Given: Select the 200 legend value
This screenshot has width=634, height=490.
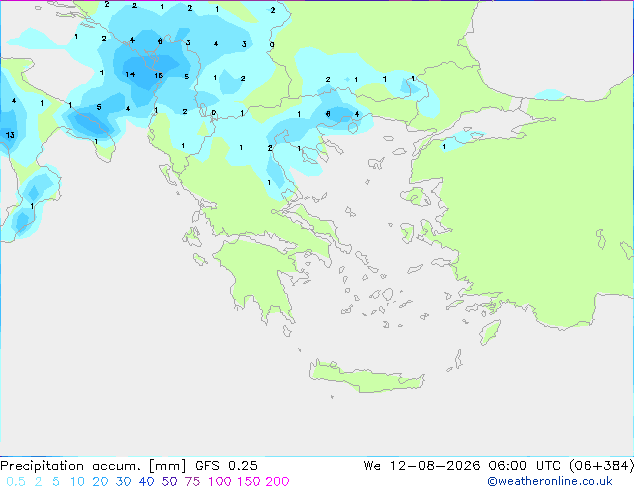Looking at the screenshot, I should tap(277, 482).
